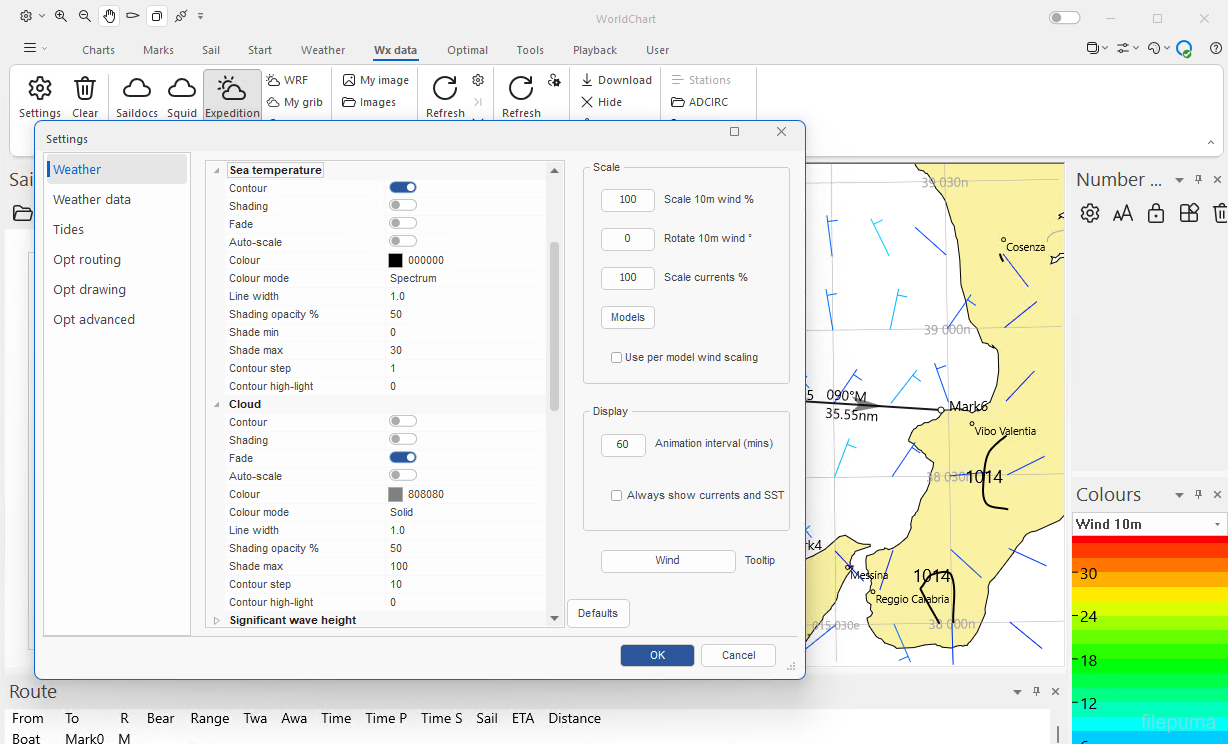Screen dimensions: 1228x744
Task: Select the Expedition weather icon
Action: pos(232,90)
